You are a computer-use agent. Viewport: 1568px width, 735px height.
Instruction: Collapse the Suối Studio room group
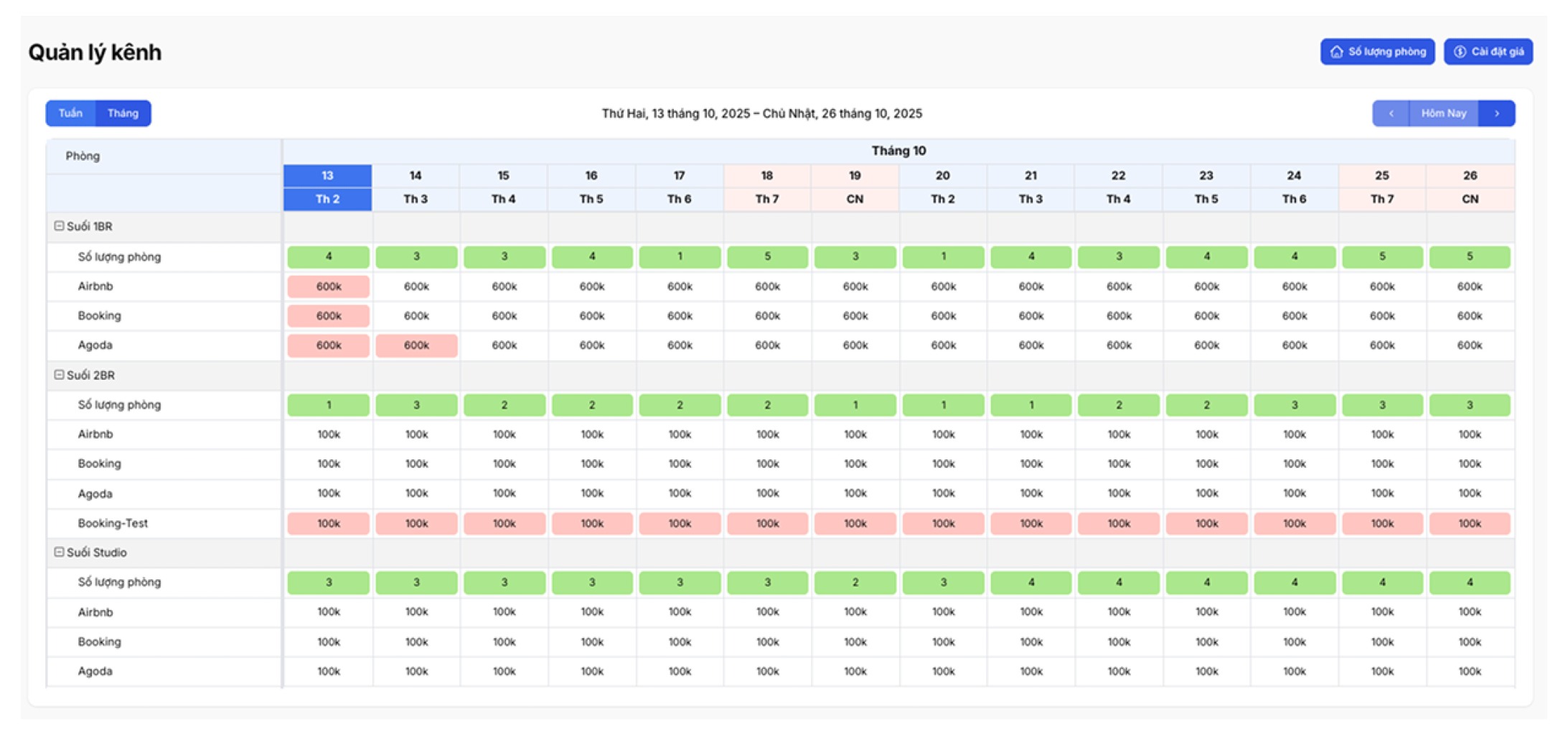59,552
